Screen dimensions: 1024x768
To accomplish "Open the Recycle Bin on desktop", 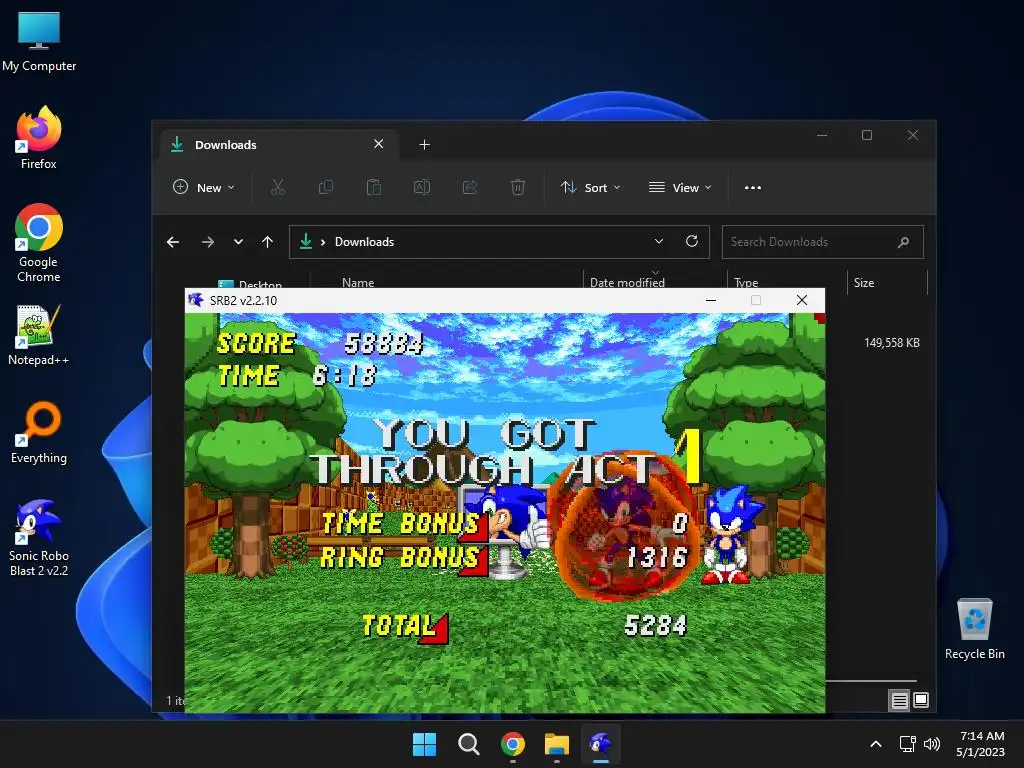I will pos(974,630).
